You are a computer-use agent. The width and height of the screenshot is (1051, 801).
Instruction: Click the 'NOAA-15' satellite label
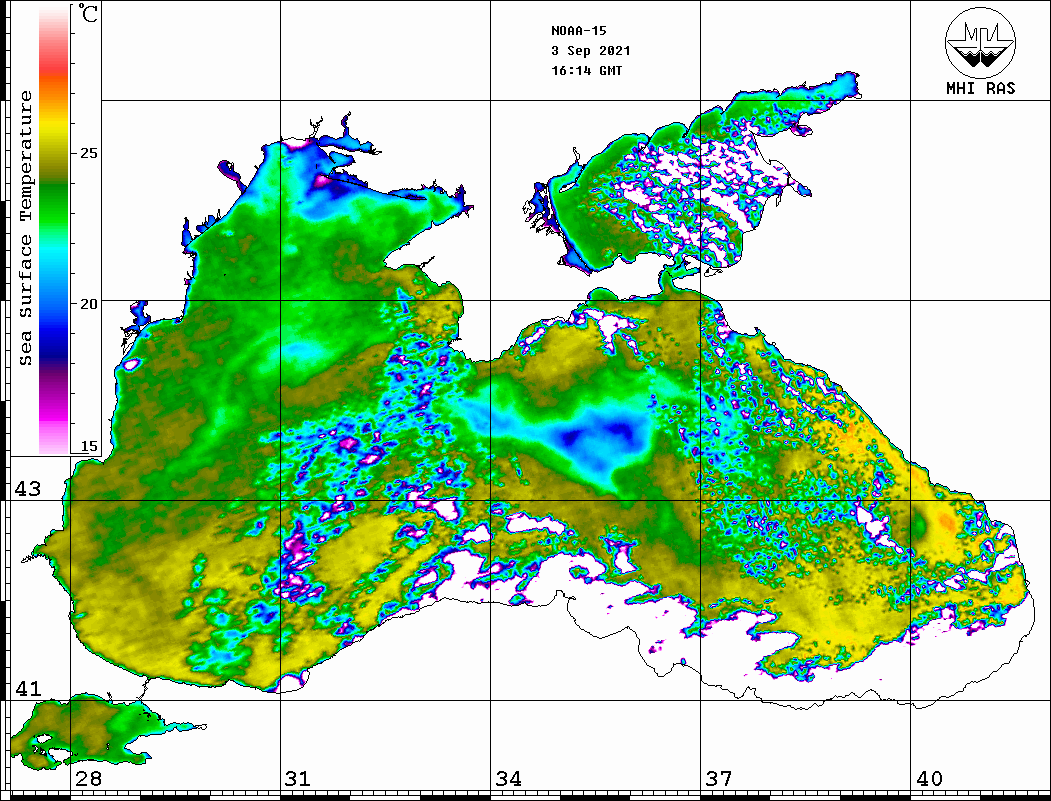[579, 31]
